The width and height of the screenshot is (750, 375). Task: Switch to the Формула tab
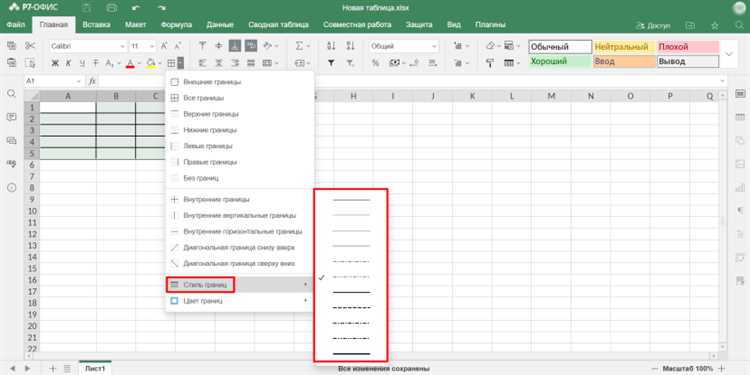coord(176,24)
